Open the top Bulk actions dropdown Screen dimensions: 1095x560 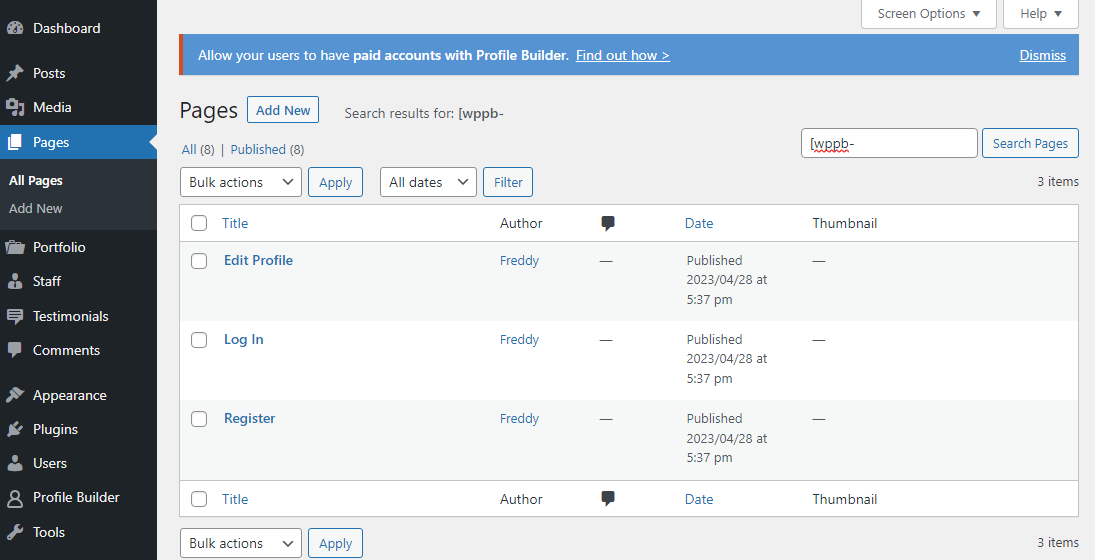point(240,182)
